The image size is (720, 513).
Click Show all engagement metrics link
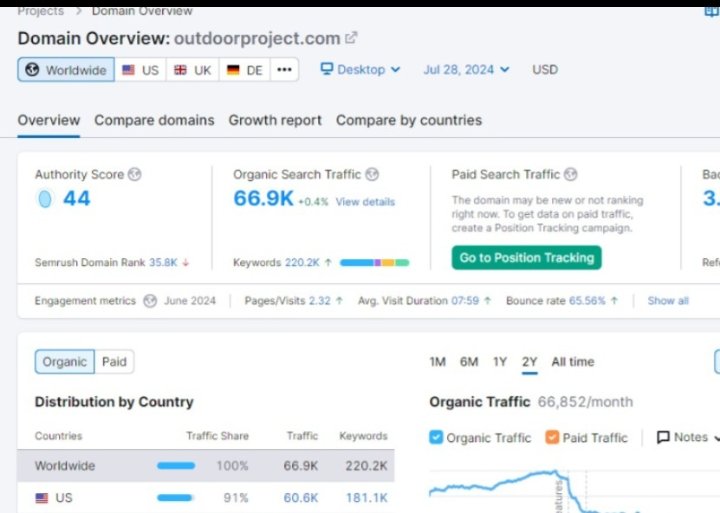click(x=668, y=301)
